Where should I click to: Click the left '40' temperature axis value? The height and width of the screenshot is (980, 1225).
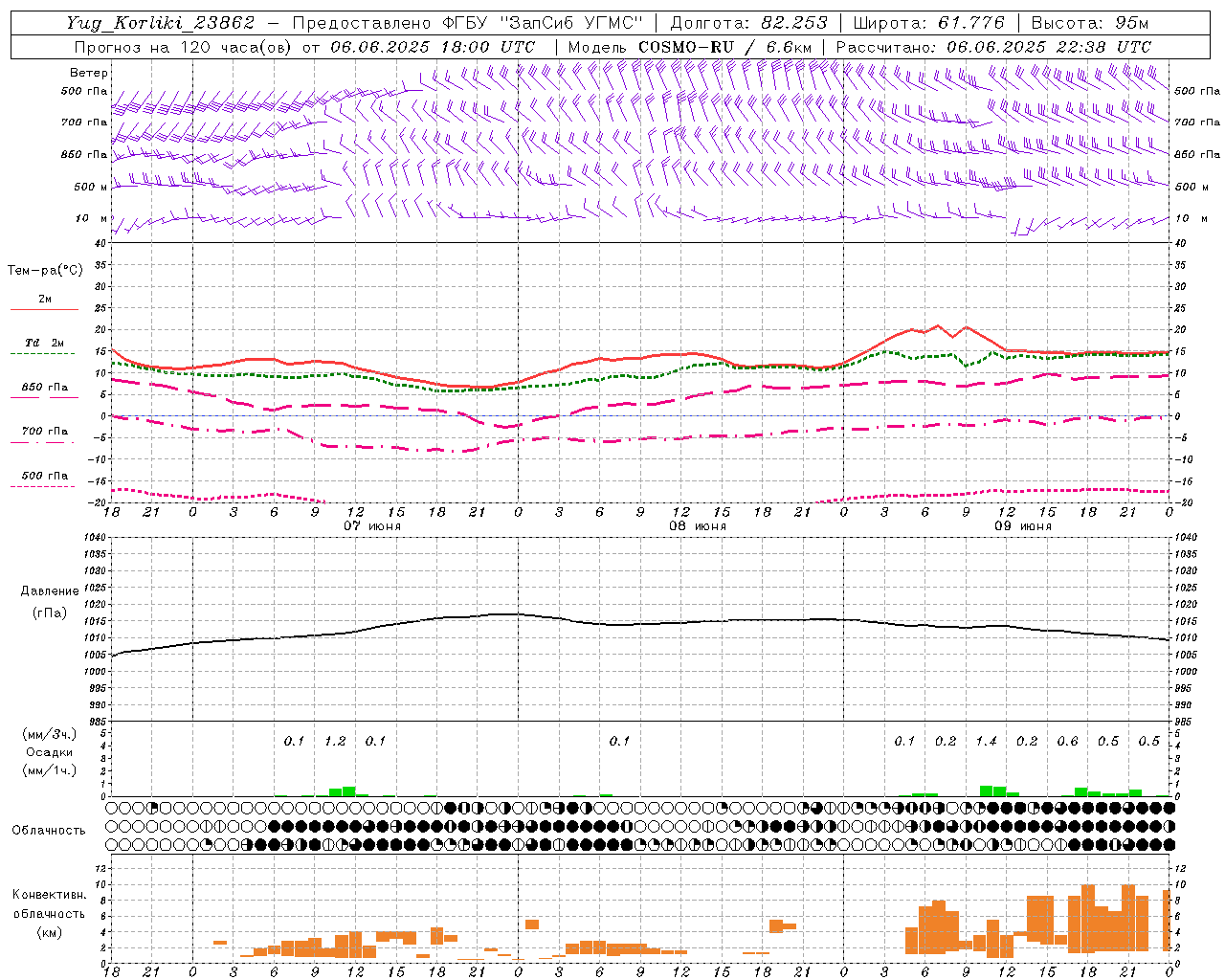click(x=100, y=243)
